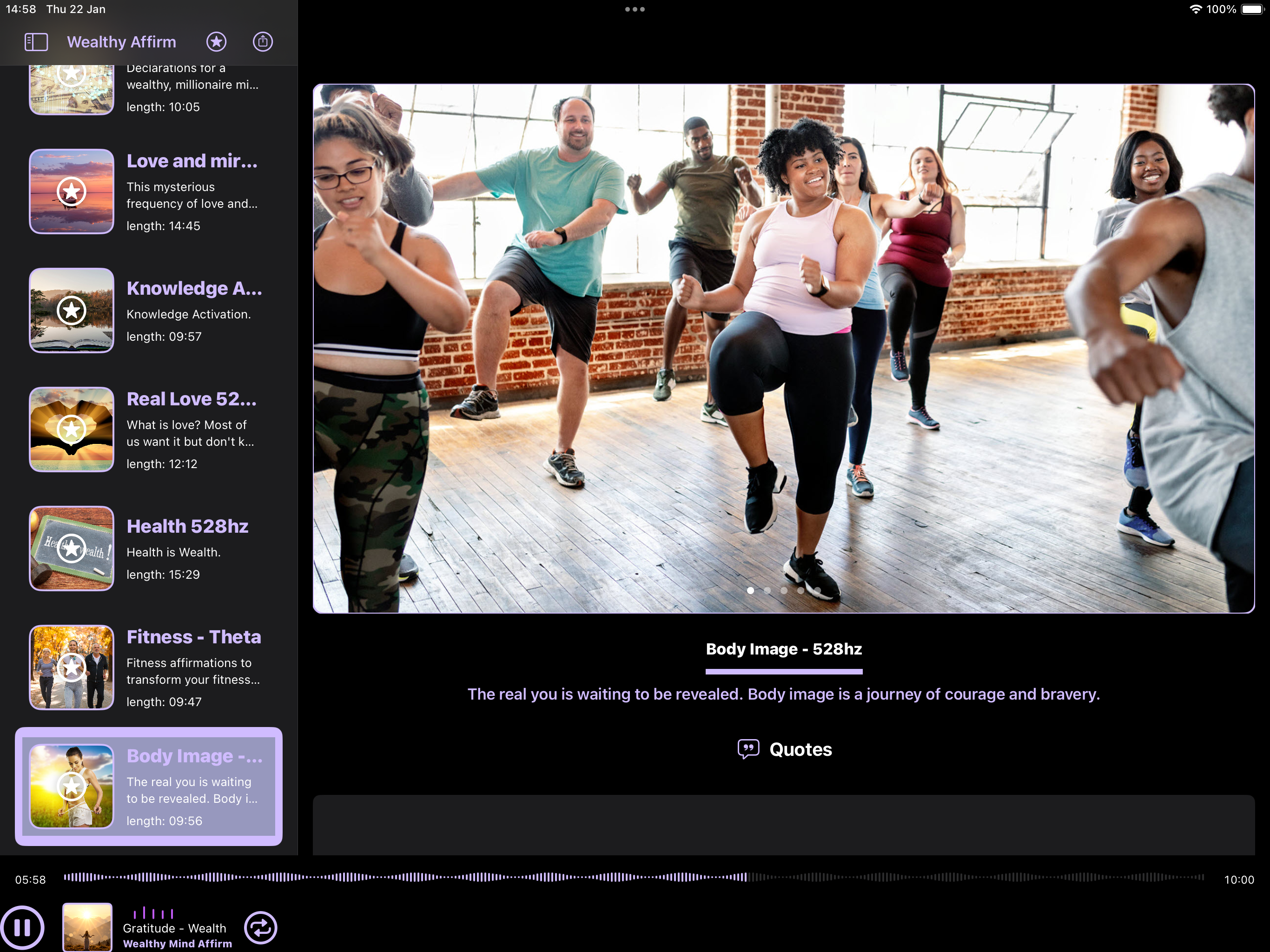Image resolution: width=1270 pixels, height=952 pixels.
Task: Toggle the repeat loop icon
Action: click(261, 927)
